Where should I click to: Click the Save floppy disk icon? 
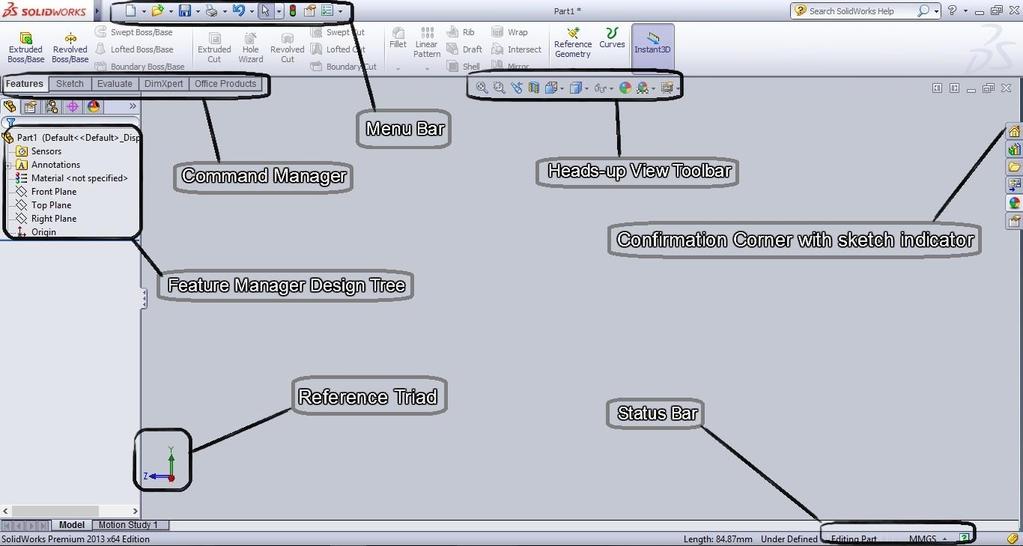click(185, 11)
